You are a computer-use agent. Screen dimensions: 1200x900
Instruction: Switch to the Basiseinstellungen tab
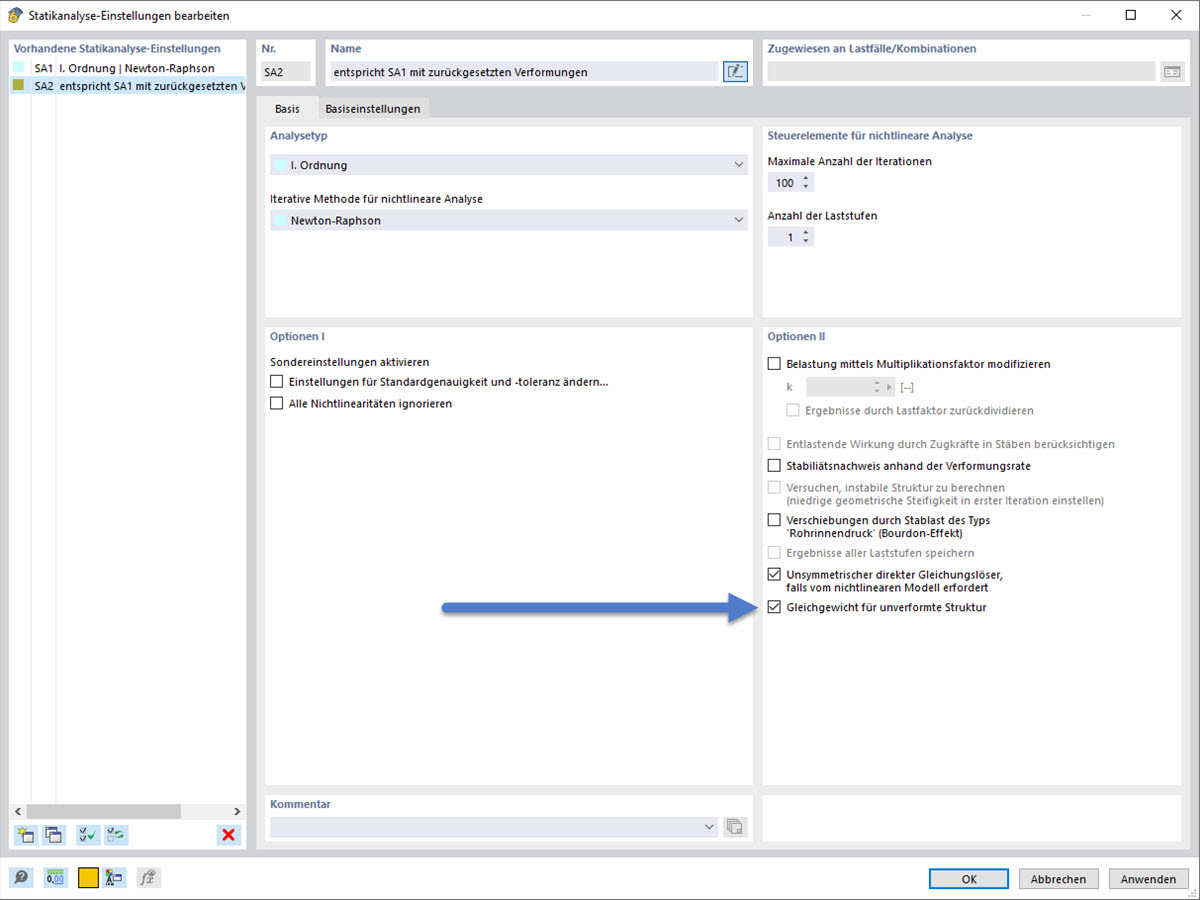point(373,107)
